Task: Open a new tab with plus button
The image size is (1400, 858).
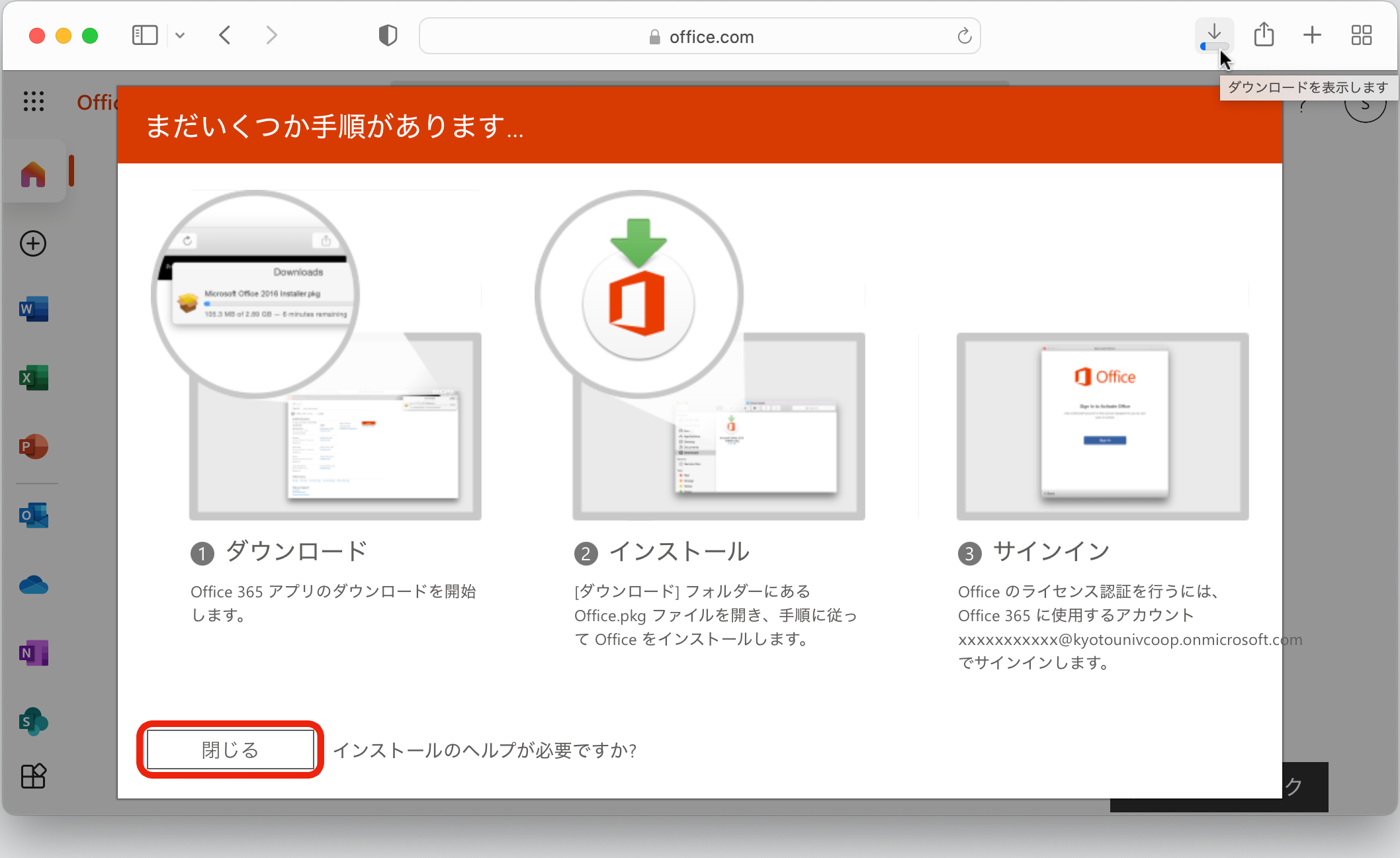Action: tap(1312, 35)
